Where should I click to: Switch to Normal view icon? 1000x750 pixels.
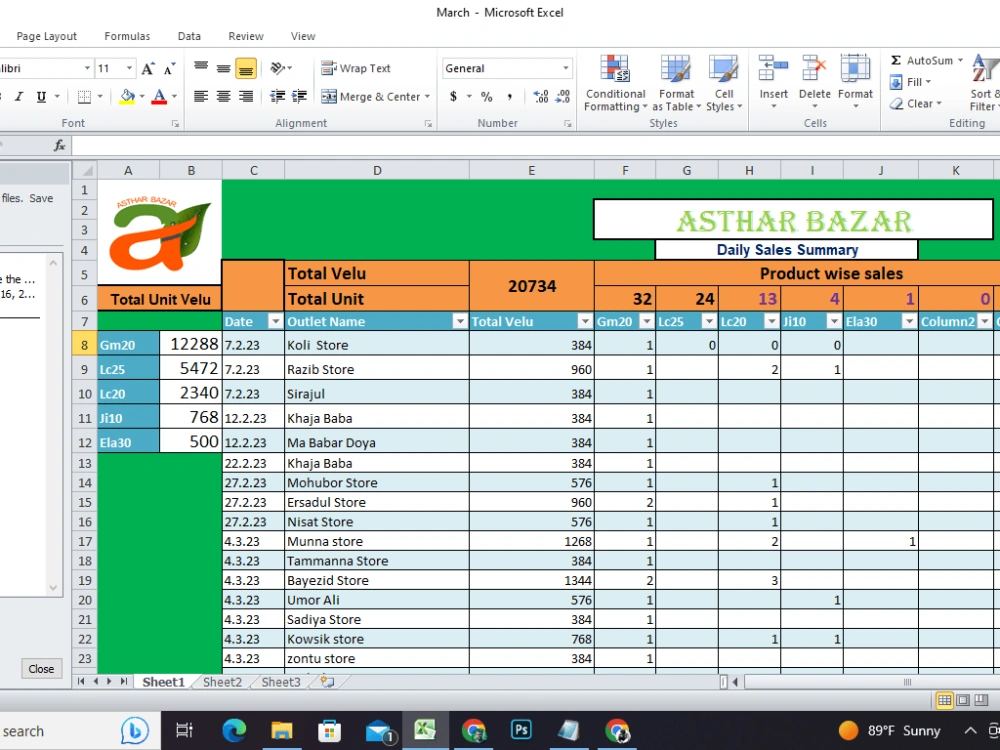click(945, 700)
